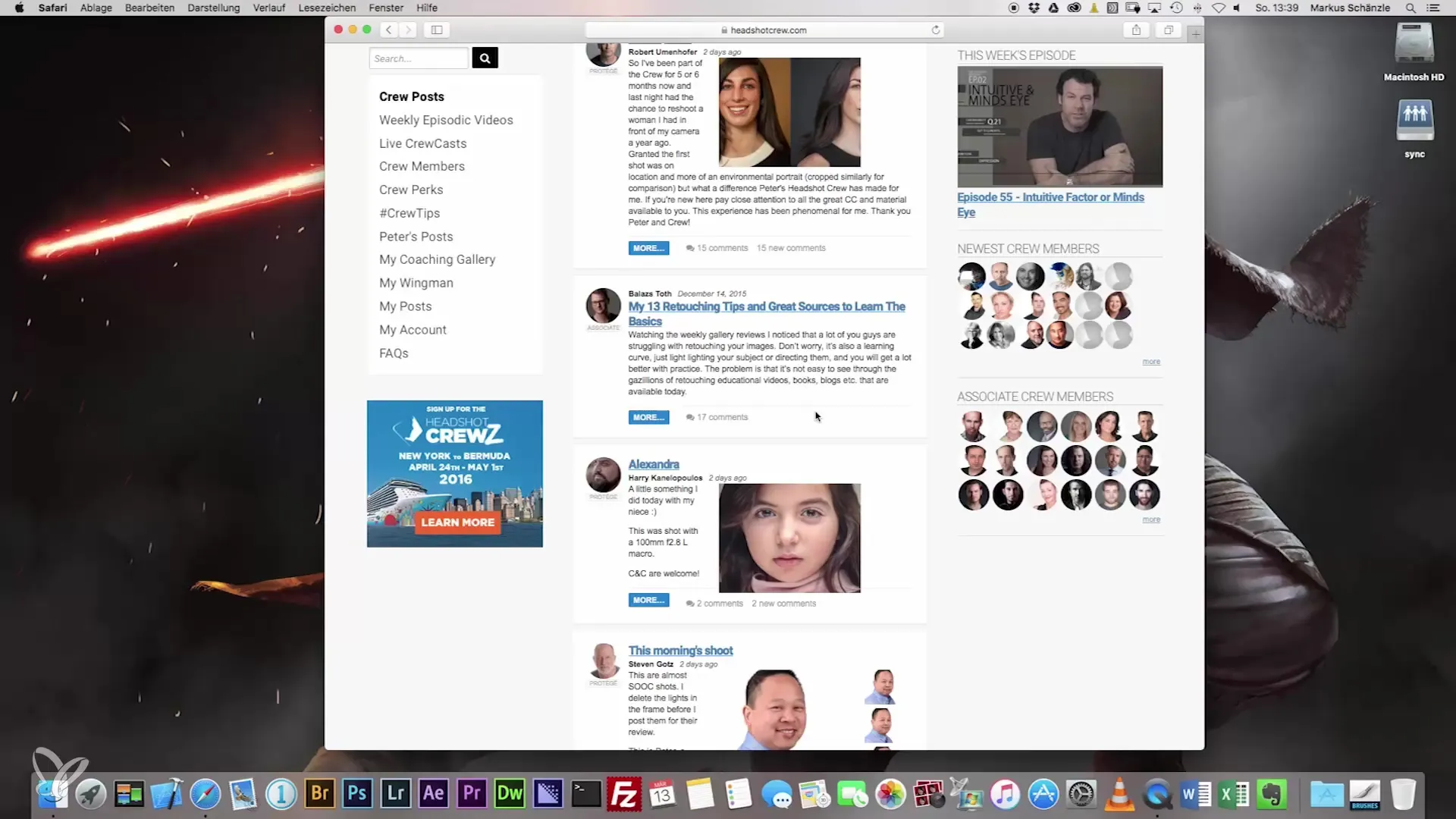Image resolution: width=1456 pixels, height=819 pixels.
Task: Open Microsoft Word from the dock
Action: (x=1196, y=794)
